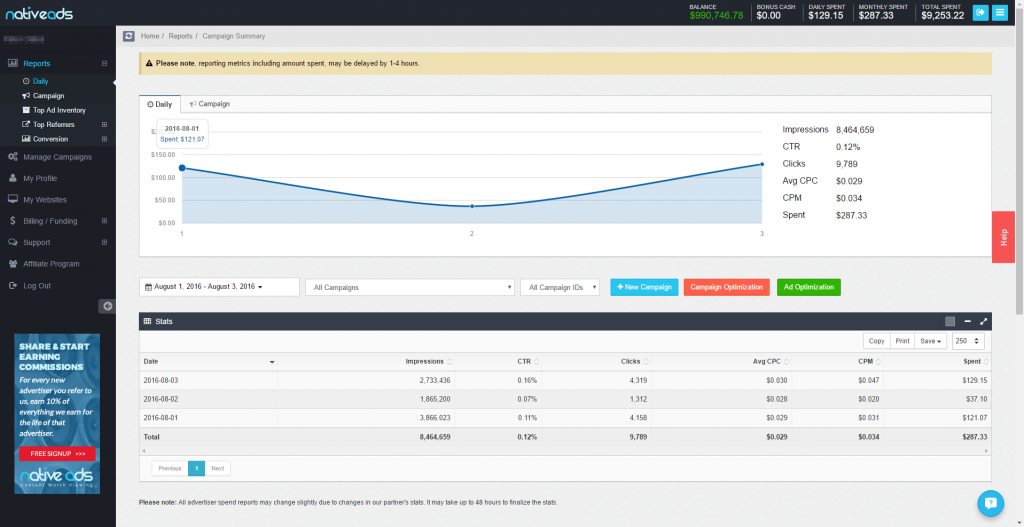Open the Manage Campaigns menu item
The image size is (1024, 527).
pyautogui.click(x=57, y=157)
